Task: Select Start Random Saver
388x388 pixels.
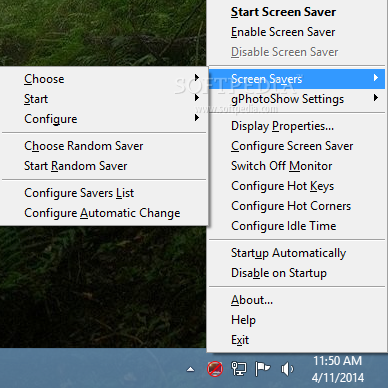Action: [104, 166]
